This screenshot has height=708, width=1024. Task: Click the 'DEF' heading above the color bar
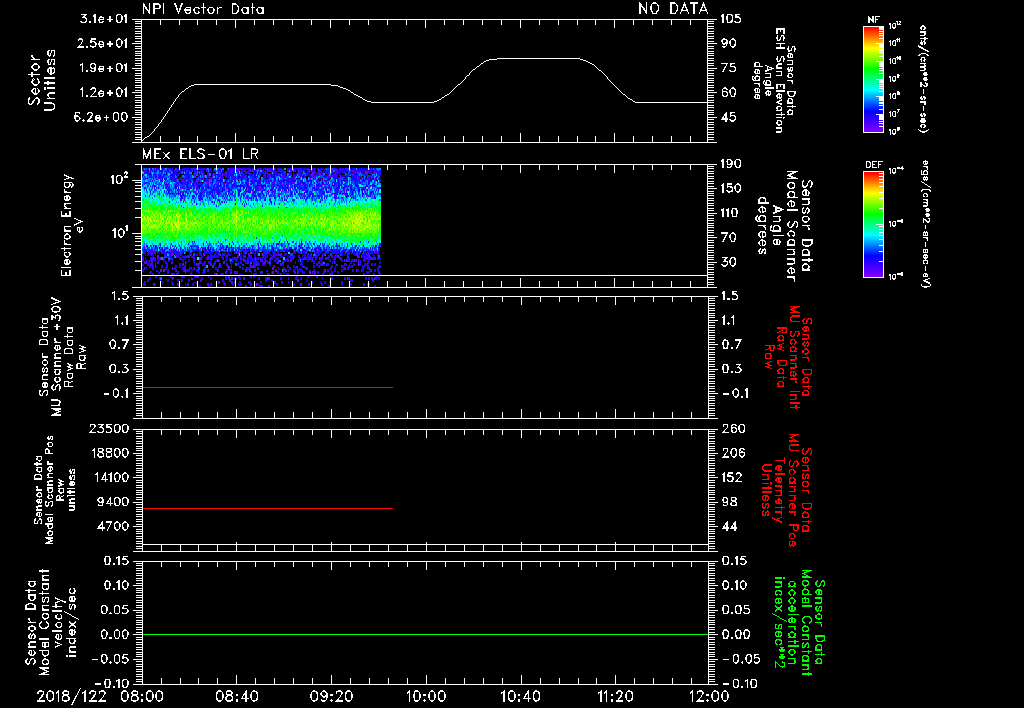click(x=873, y=165)
